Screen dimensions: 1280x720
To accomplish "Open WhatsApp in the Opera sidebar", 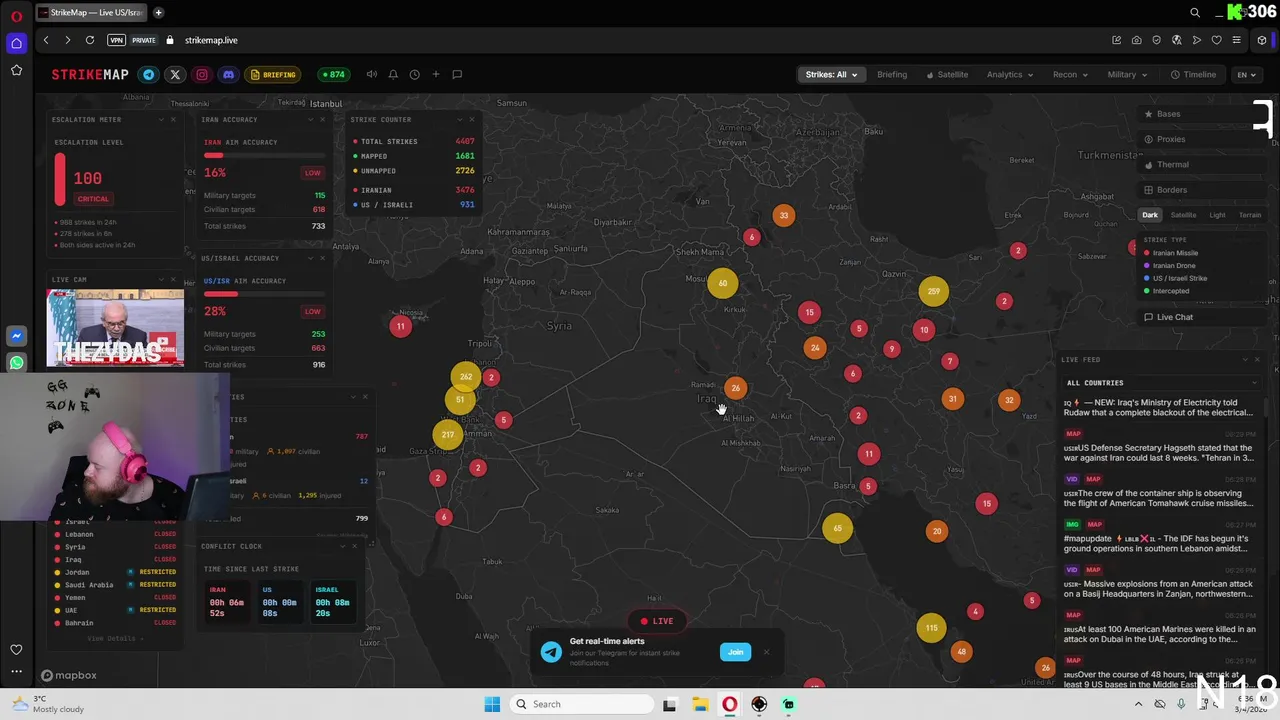I will pos(16,363).
